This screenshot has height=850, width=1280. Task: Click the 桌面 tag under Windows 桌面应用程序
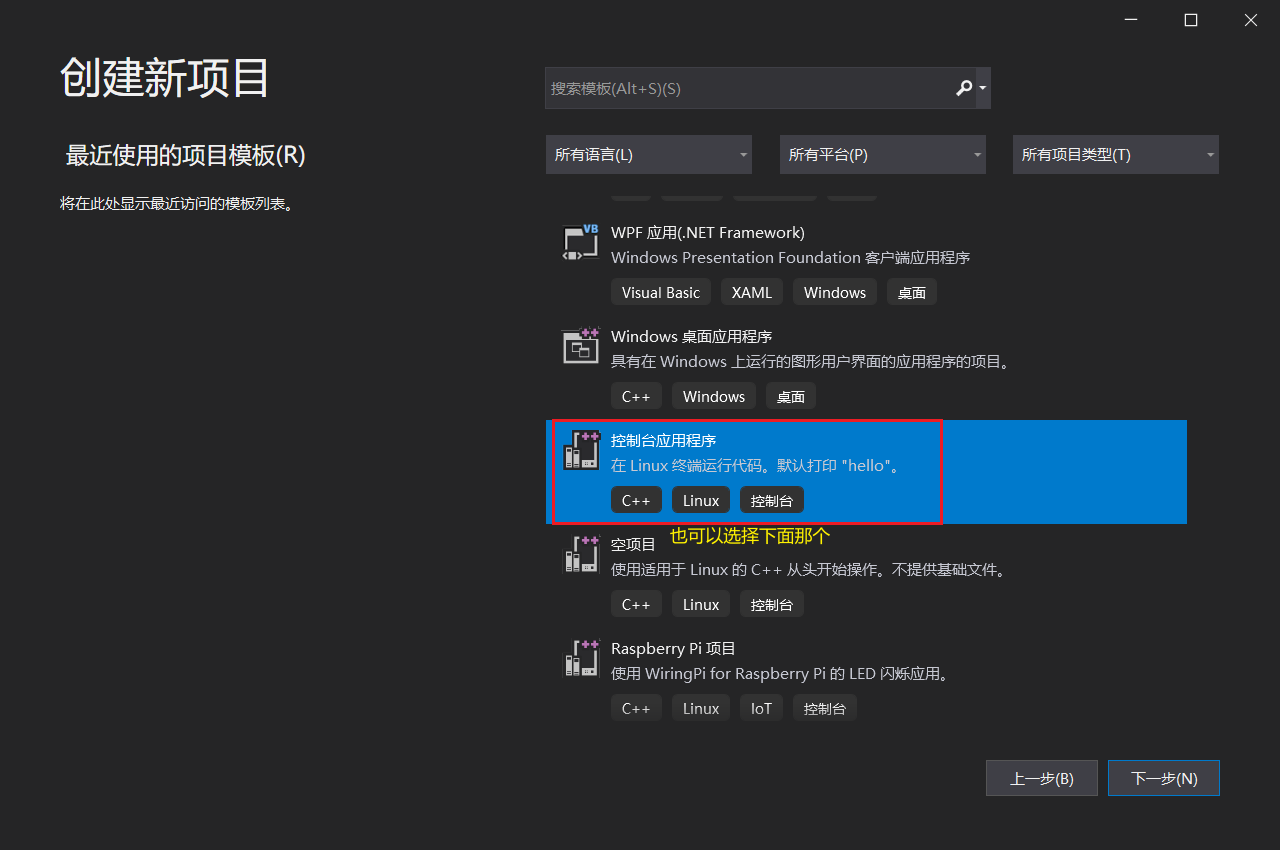(x=791, y=396)
